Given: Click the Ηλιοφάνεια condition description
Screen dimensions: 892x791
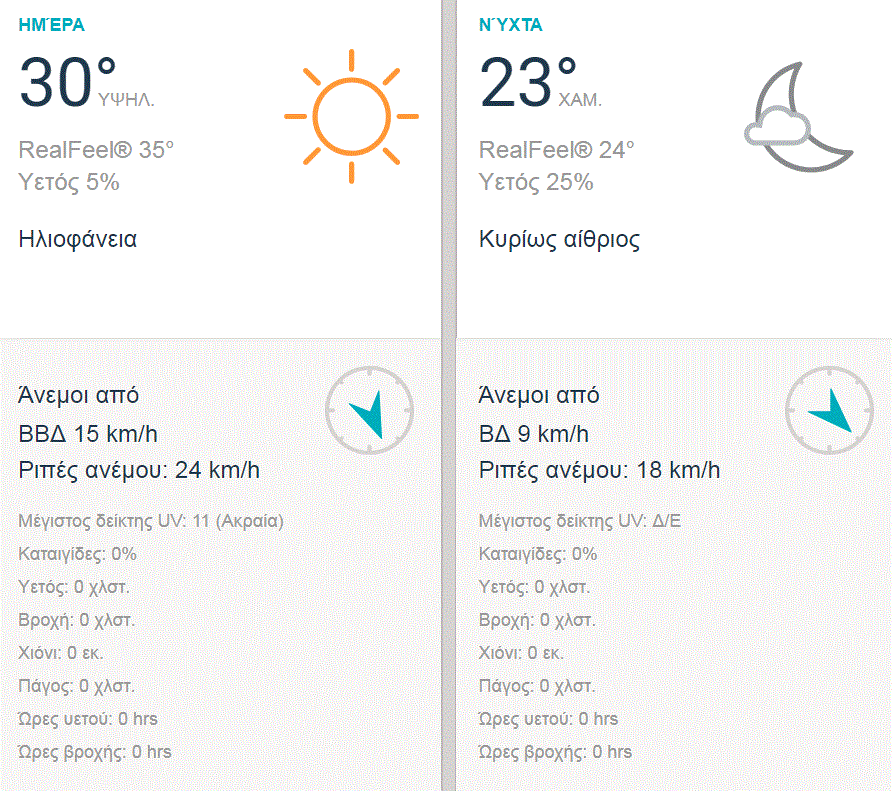Looking at the screenshot, I should click(78, 239).
